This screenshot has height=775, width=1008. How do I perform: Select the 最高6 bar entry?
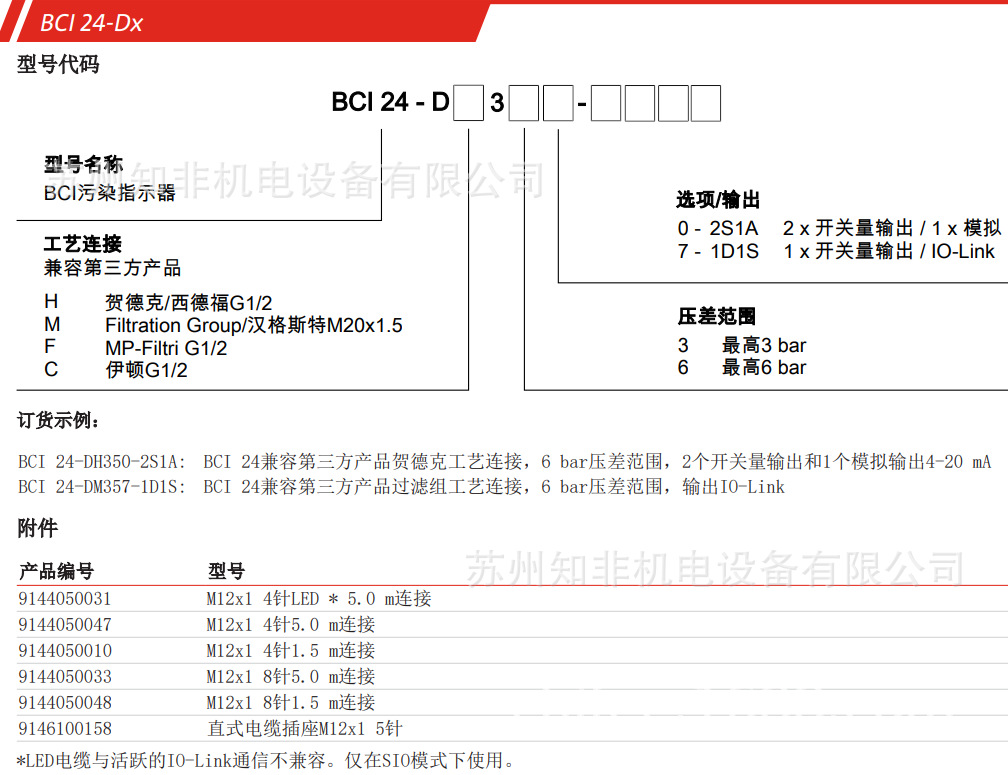pyautogui.click(x=764, y=368)
